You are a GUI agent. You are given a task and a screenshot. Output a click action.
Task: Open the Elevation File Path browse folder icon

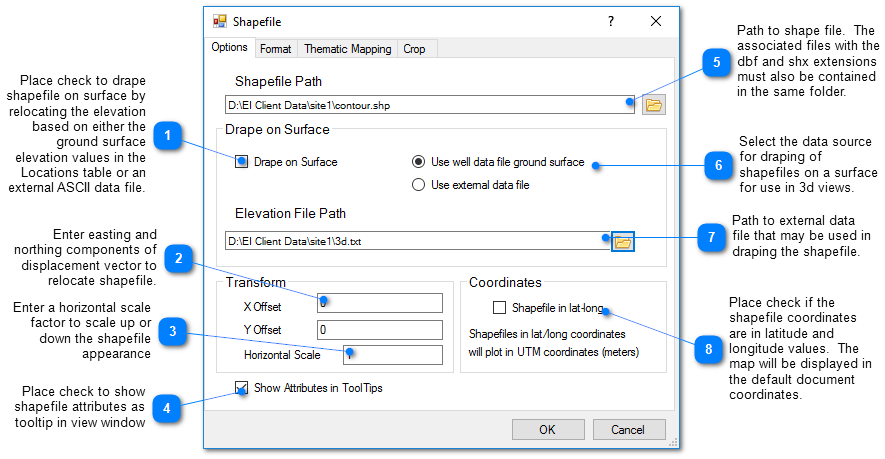coord(623,241)
